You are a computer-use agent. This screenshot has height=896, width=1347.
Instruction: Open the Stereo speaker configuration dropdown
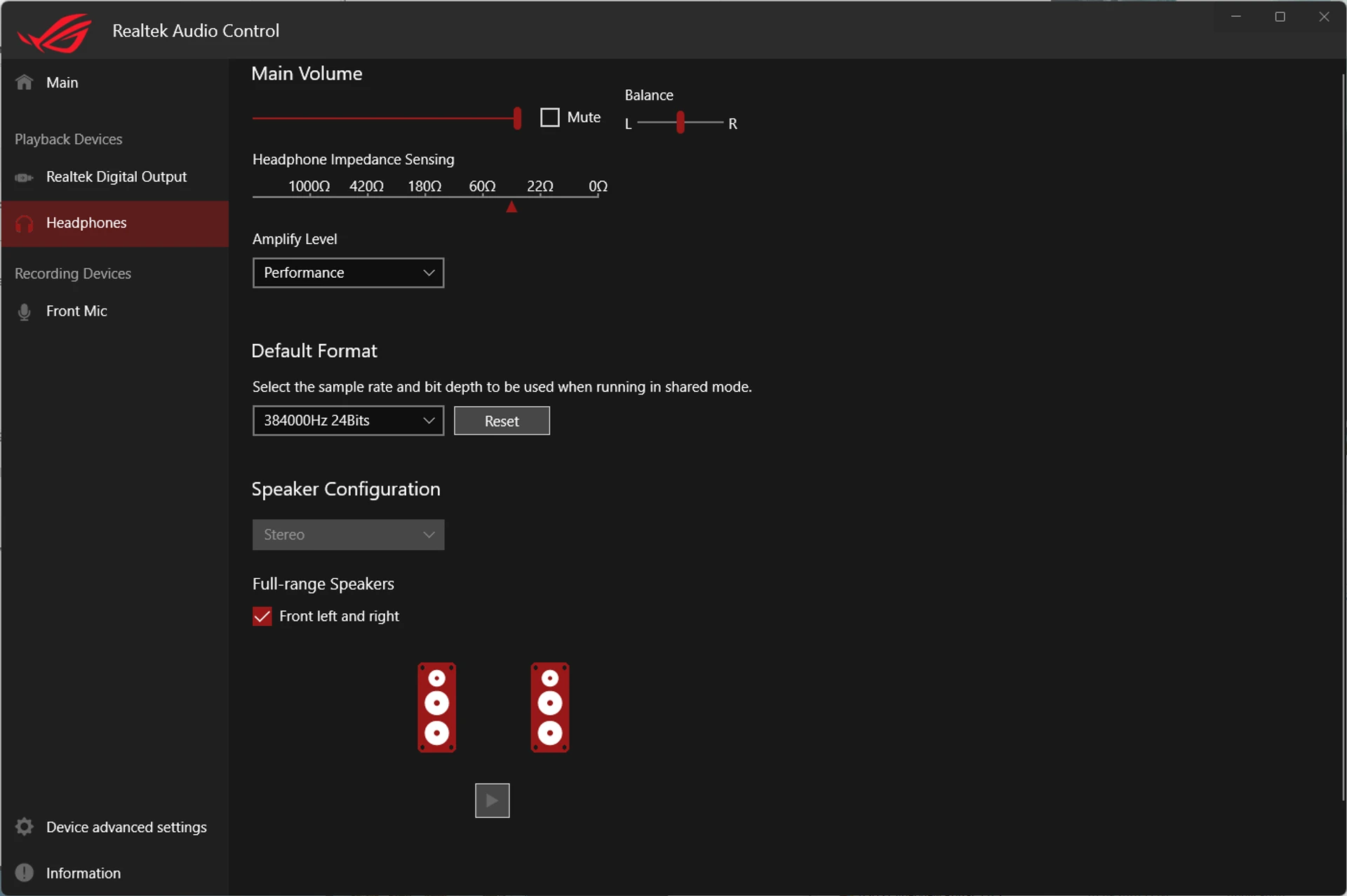tap(348, 534)
